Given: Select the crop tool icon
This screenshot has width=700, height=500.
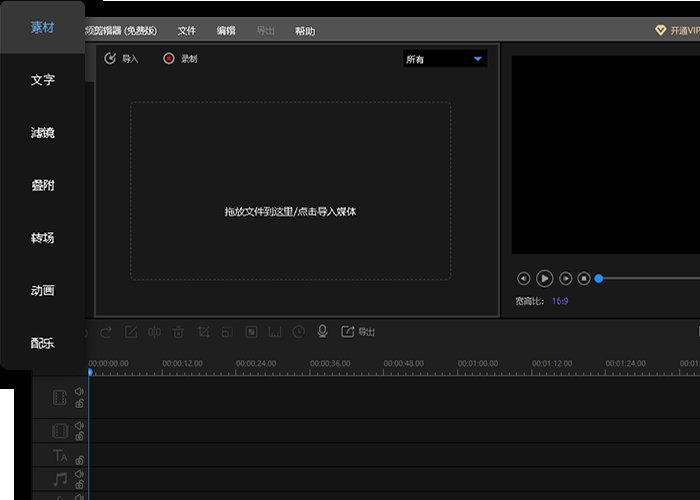Looking at the screenshot, I should coord(203,331).
